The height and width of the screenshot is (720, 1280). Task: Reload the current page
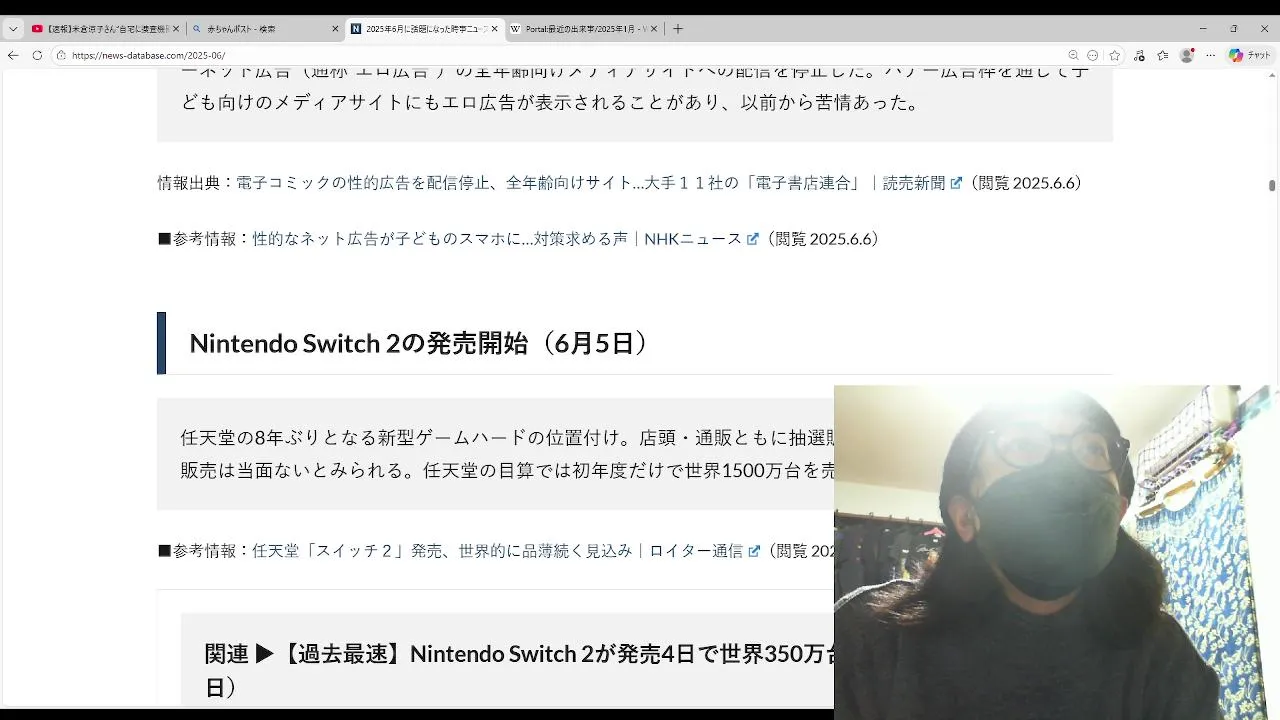click(37, 55)
